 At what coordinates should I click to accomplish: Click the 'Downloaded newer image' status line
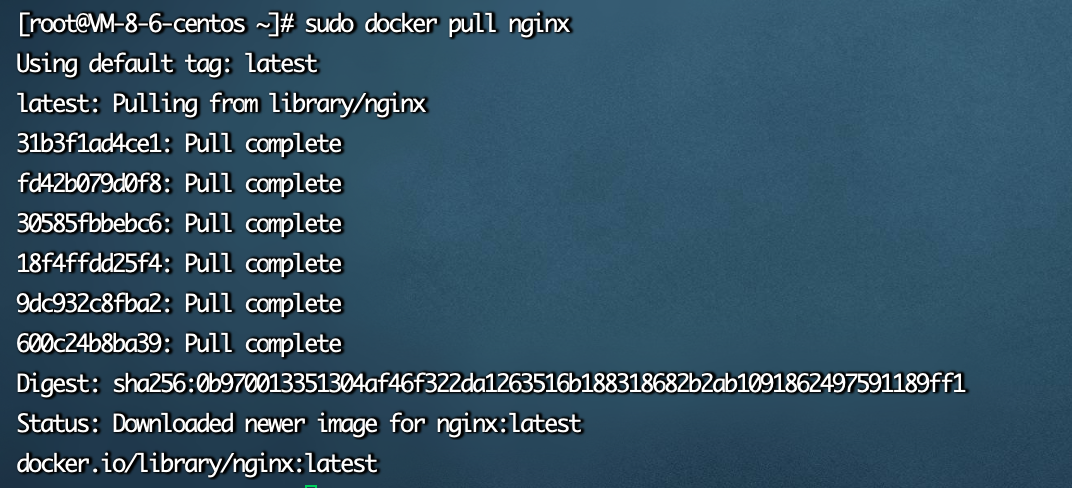click(x=299, y=424)
